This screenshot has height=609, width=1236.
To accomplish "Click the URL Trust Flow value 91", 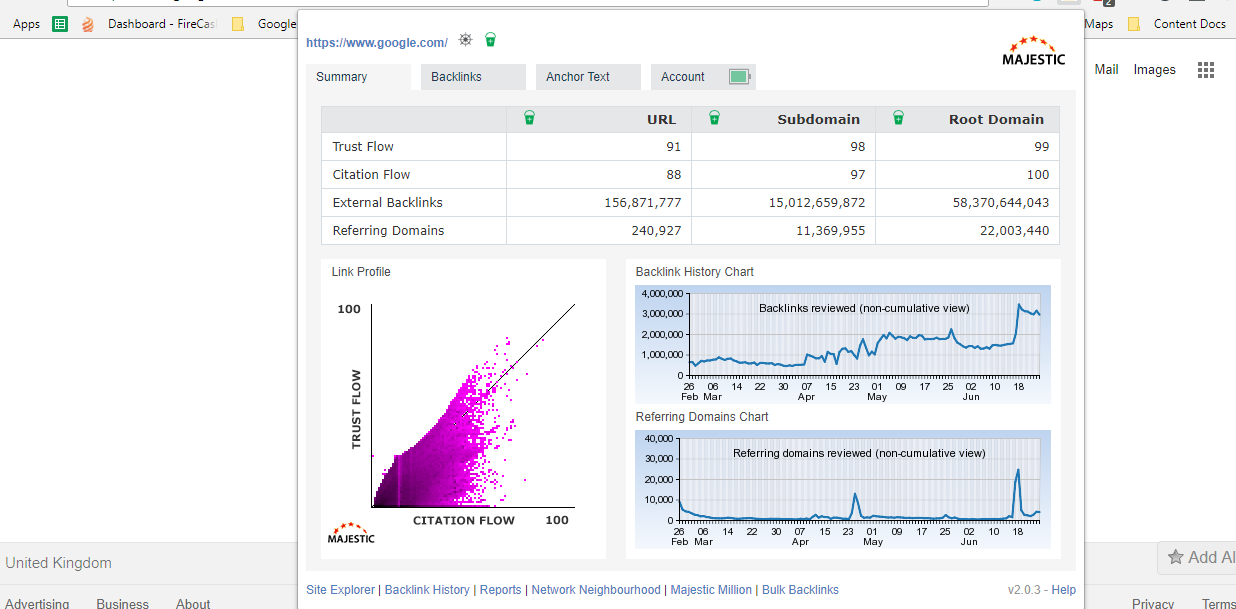I will [x=674, y=147].
